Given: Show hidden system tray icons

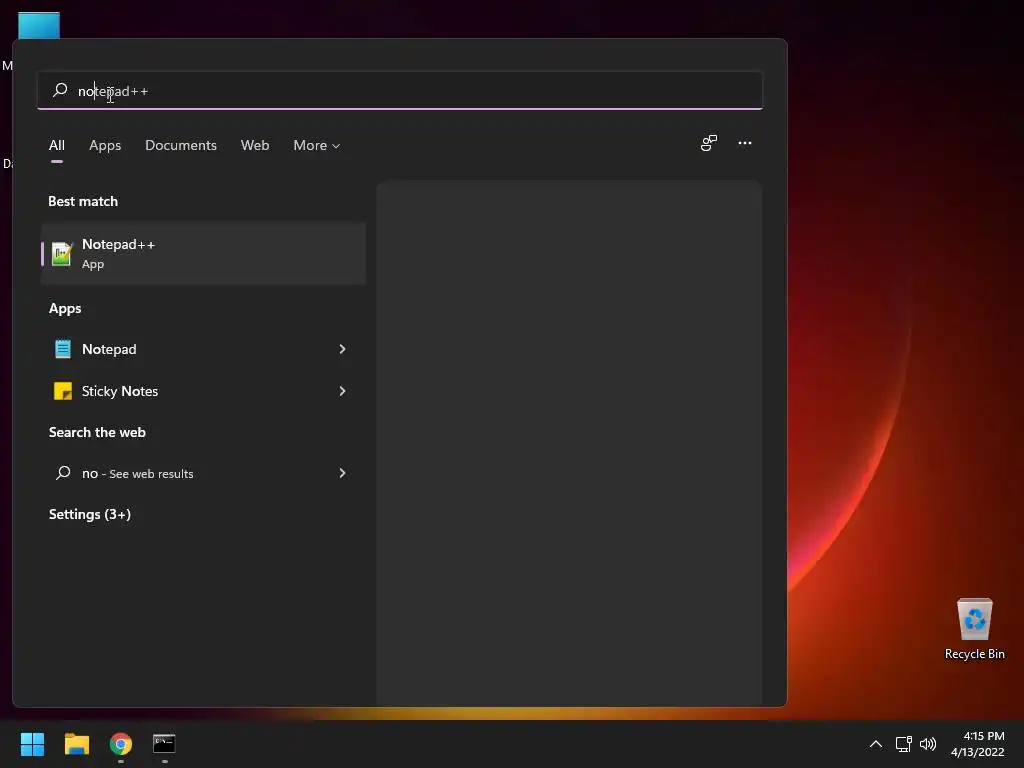Looking at the screenshot, I should tap(876, 744).
